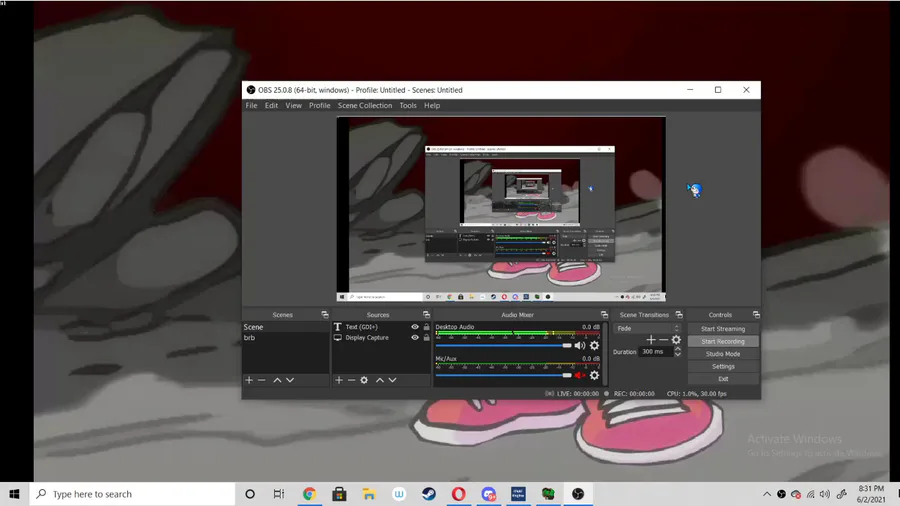
Task: Open the Scene Collection menu
Action: [x=365, y=106]
